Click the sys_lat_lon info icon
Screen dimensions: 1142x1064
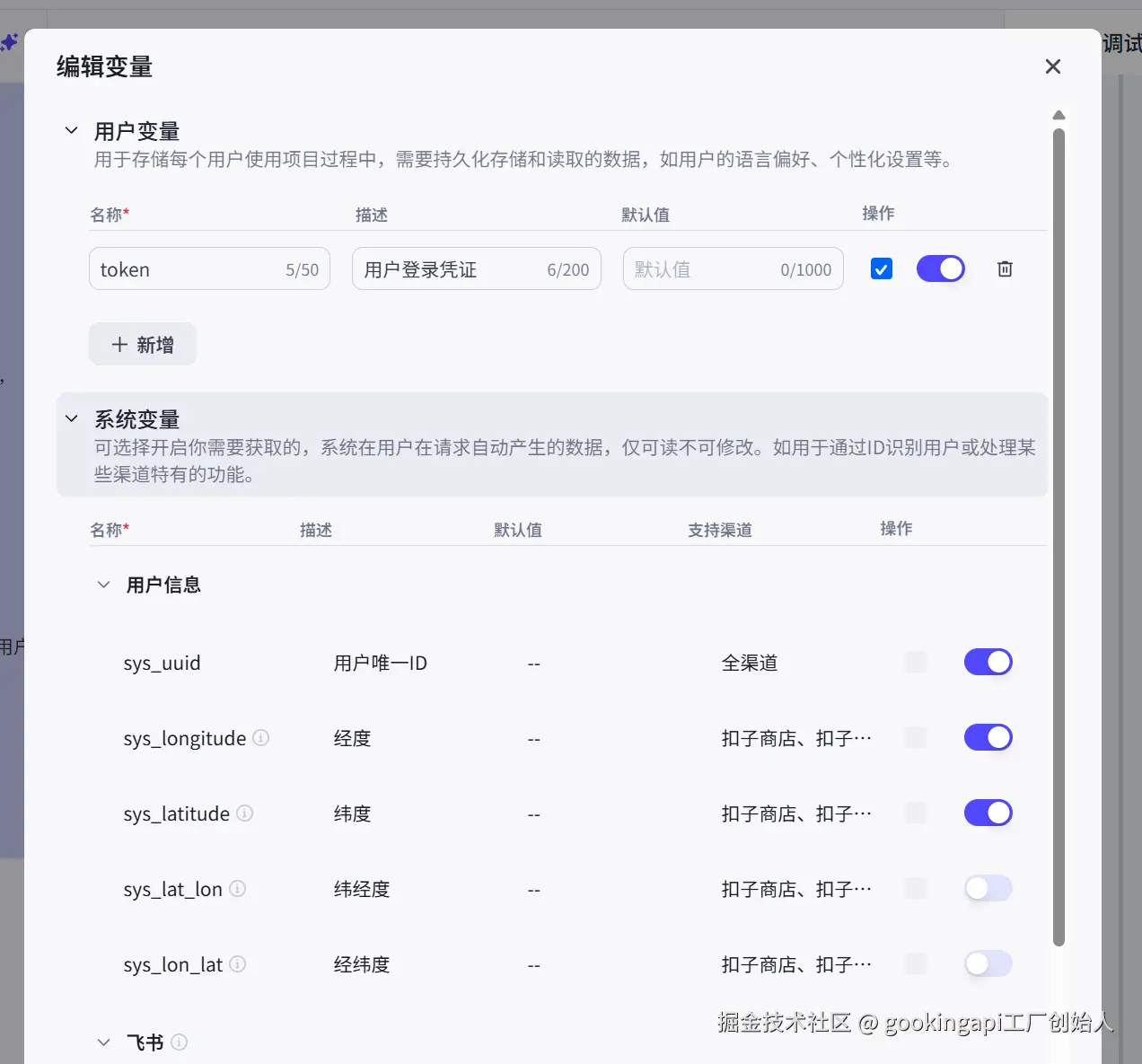point(237,889)
